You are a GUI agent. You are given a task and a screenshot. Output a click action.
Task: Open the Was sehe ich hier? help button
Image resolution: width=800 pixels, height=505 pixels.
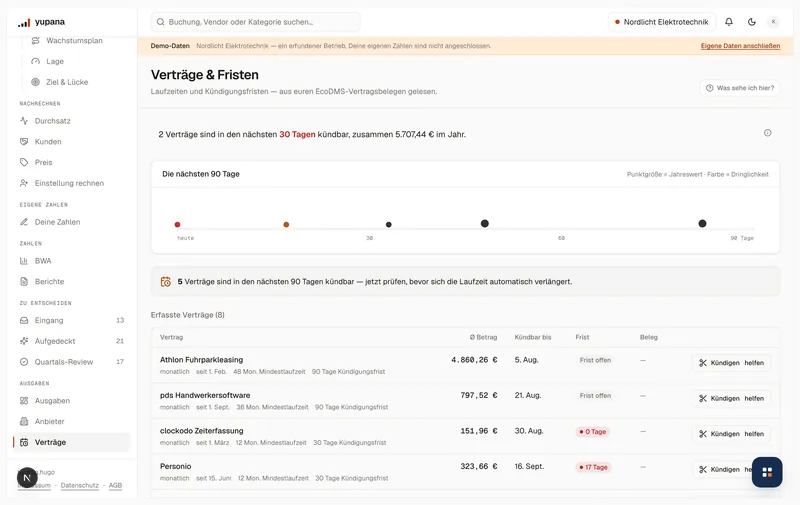click(740, 88)
